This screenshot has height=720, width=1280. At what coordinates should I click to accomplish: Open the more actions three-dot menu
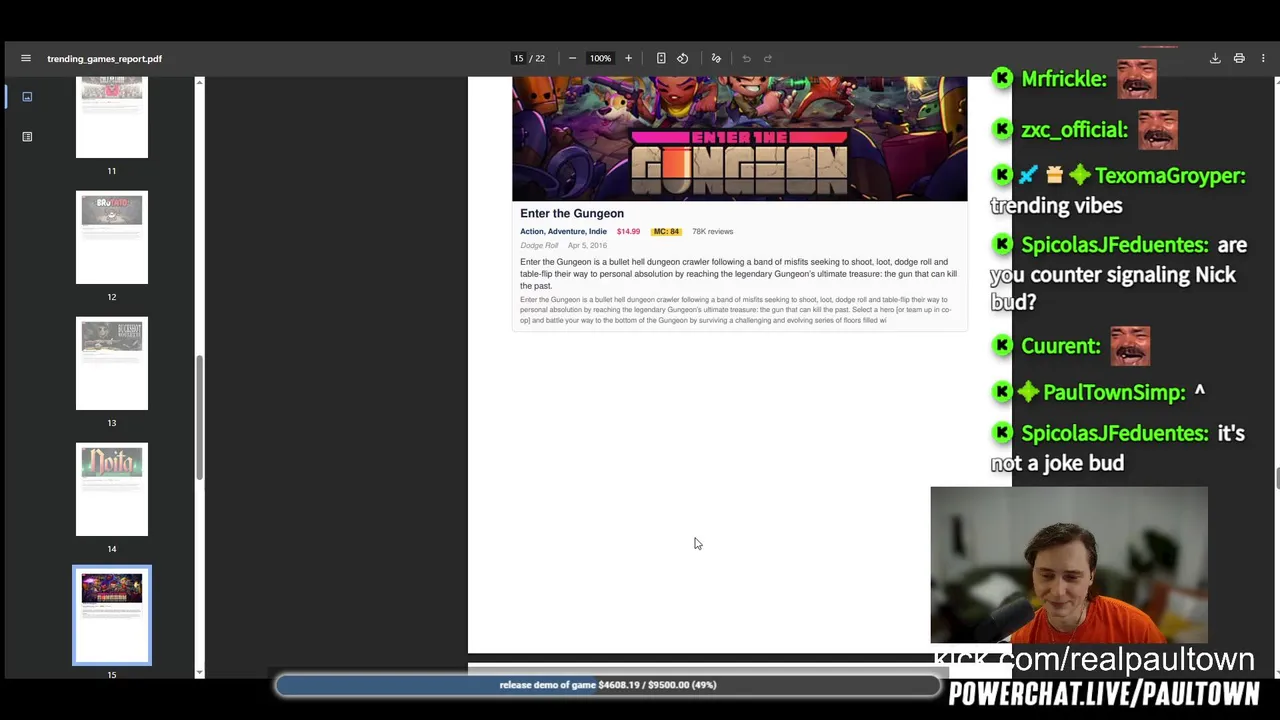[x=1263, y=58]
